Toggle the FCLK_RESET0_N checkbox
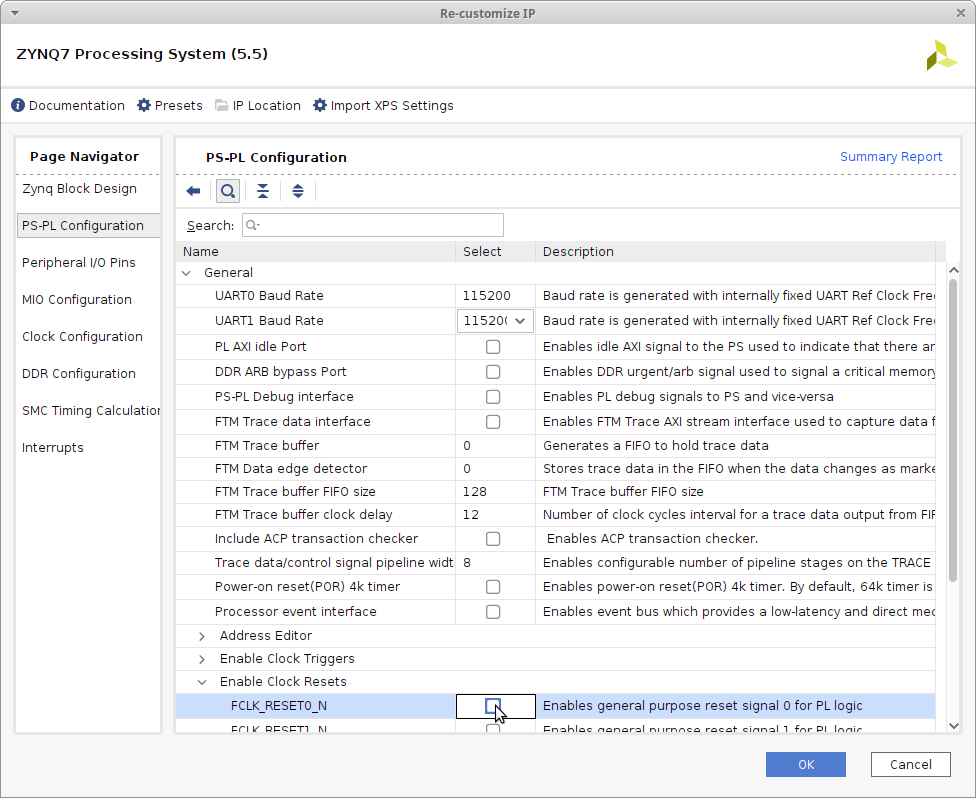976x798 pixels. click(x=492, y=706)
